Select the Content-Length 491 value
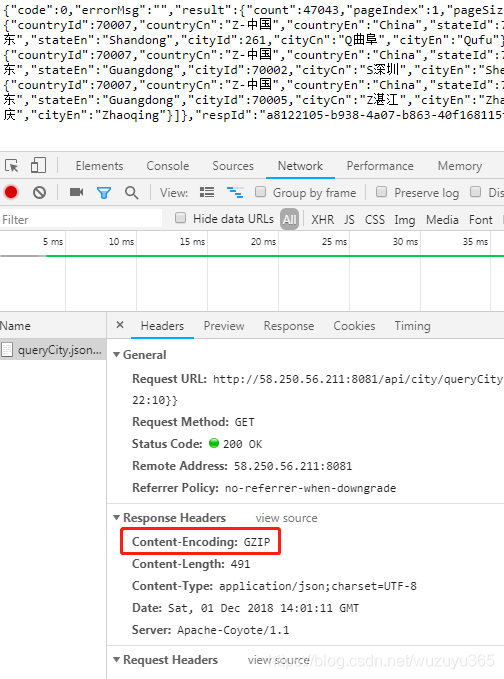 240,564
